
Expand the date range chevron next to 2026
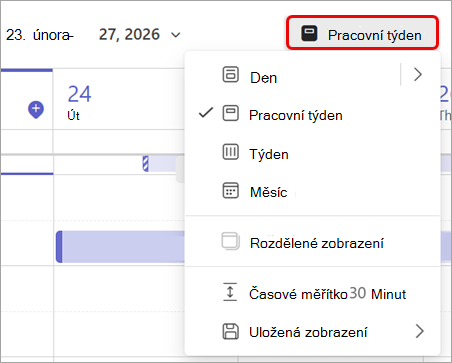[x=175, y=35]
